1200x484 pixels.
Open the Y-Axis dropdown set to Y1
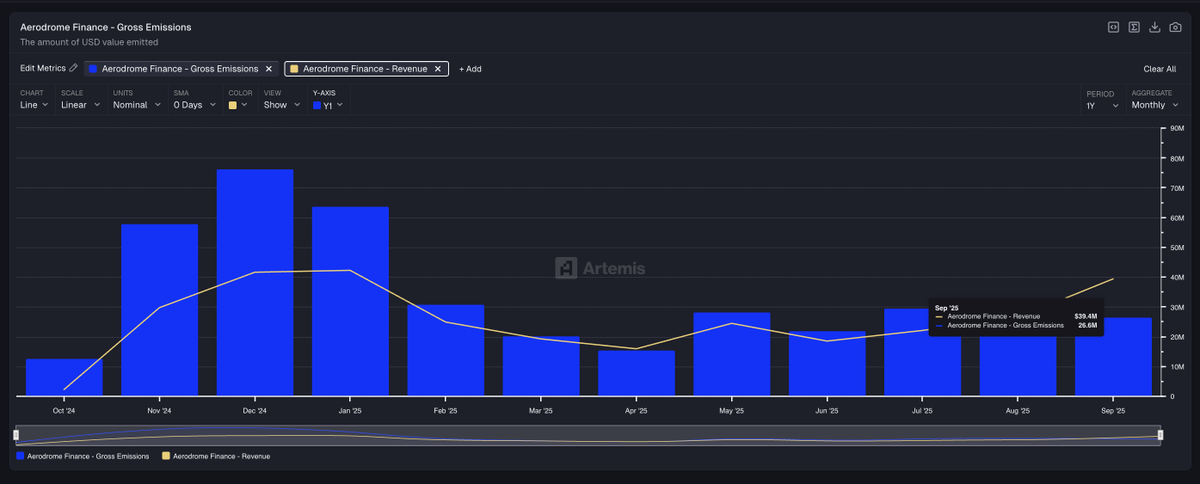(328, 105)
